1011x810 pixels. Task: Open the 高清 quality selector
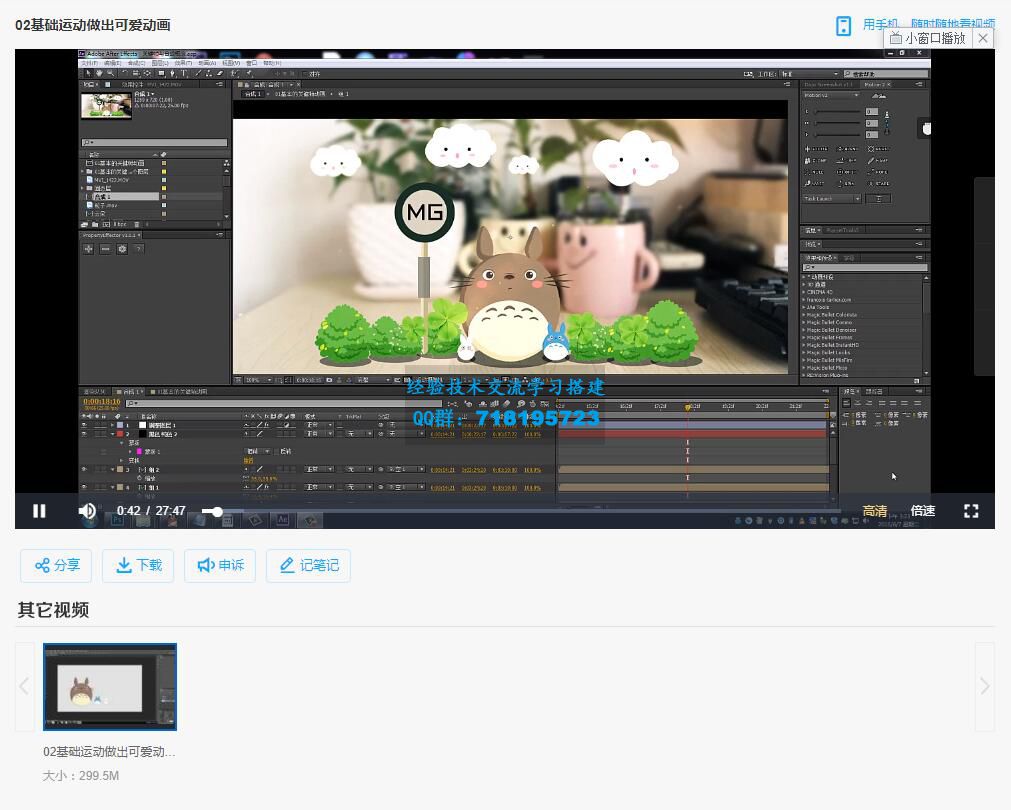[875, 511]
